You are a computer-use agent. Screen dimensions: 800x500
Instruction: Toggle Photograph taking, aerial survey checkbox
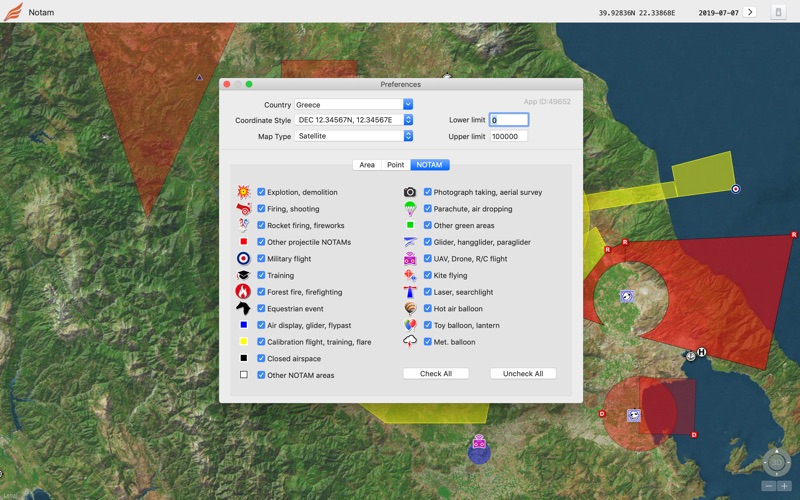pos(428,192)
